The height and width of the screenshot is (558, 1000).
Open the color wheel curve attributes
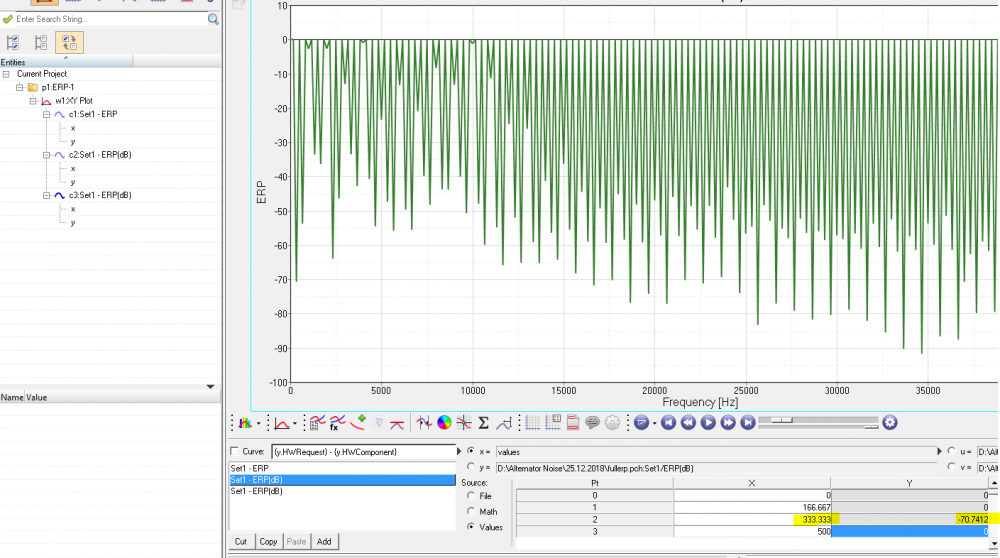tap(444, 423)
